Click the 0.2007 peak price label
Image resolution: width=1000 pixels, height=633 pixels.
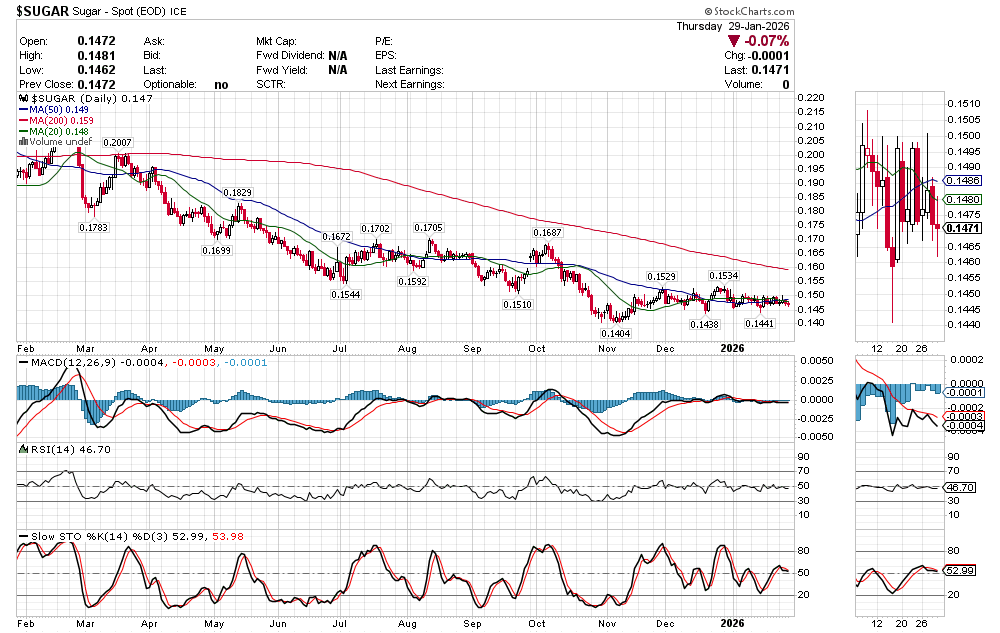click(117, 144)
